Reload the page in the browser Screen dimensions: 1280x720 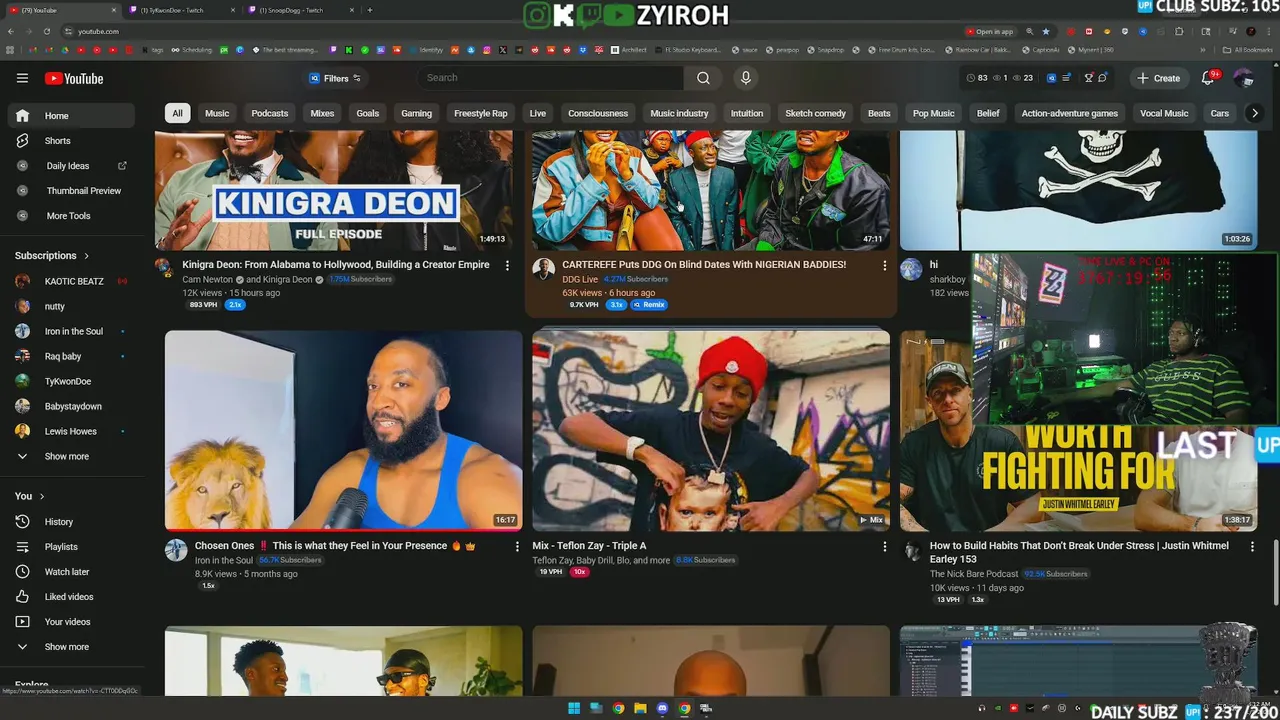coord(46,31)
